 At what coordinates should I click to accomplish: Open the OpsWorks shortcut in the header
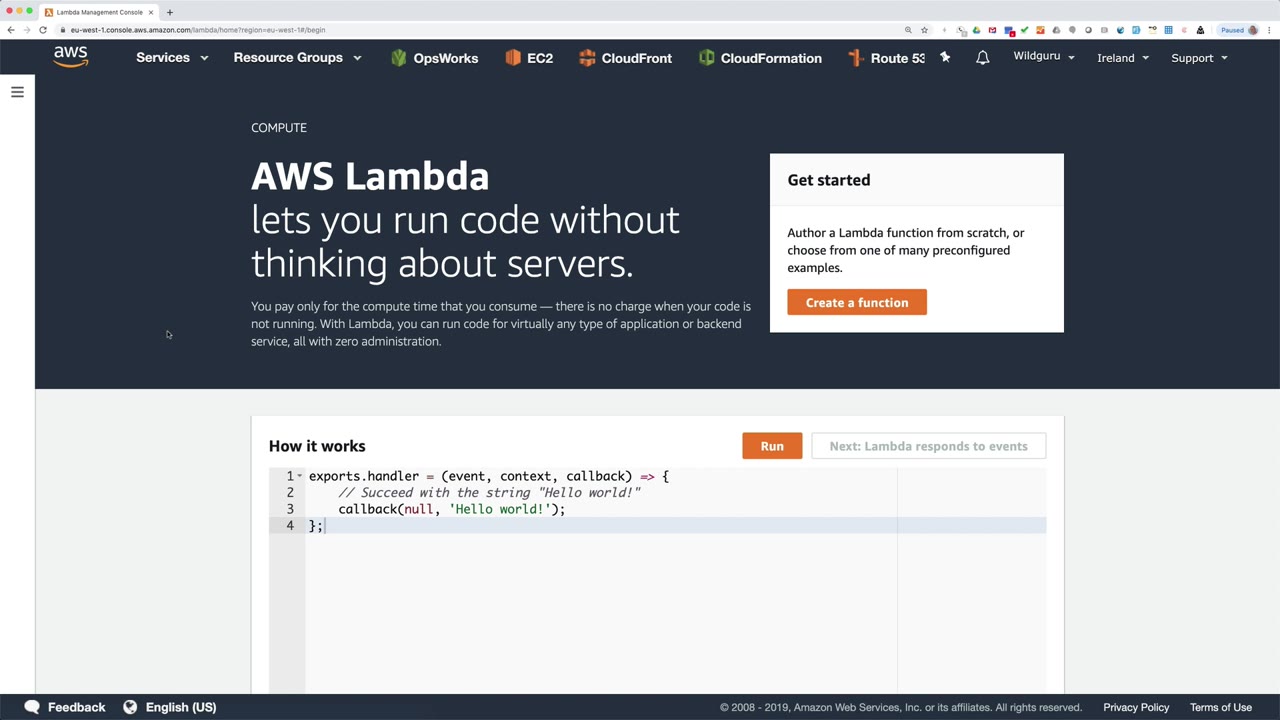coord(434,58)
